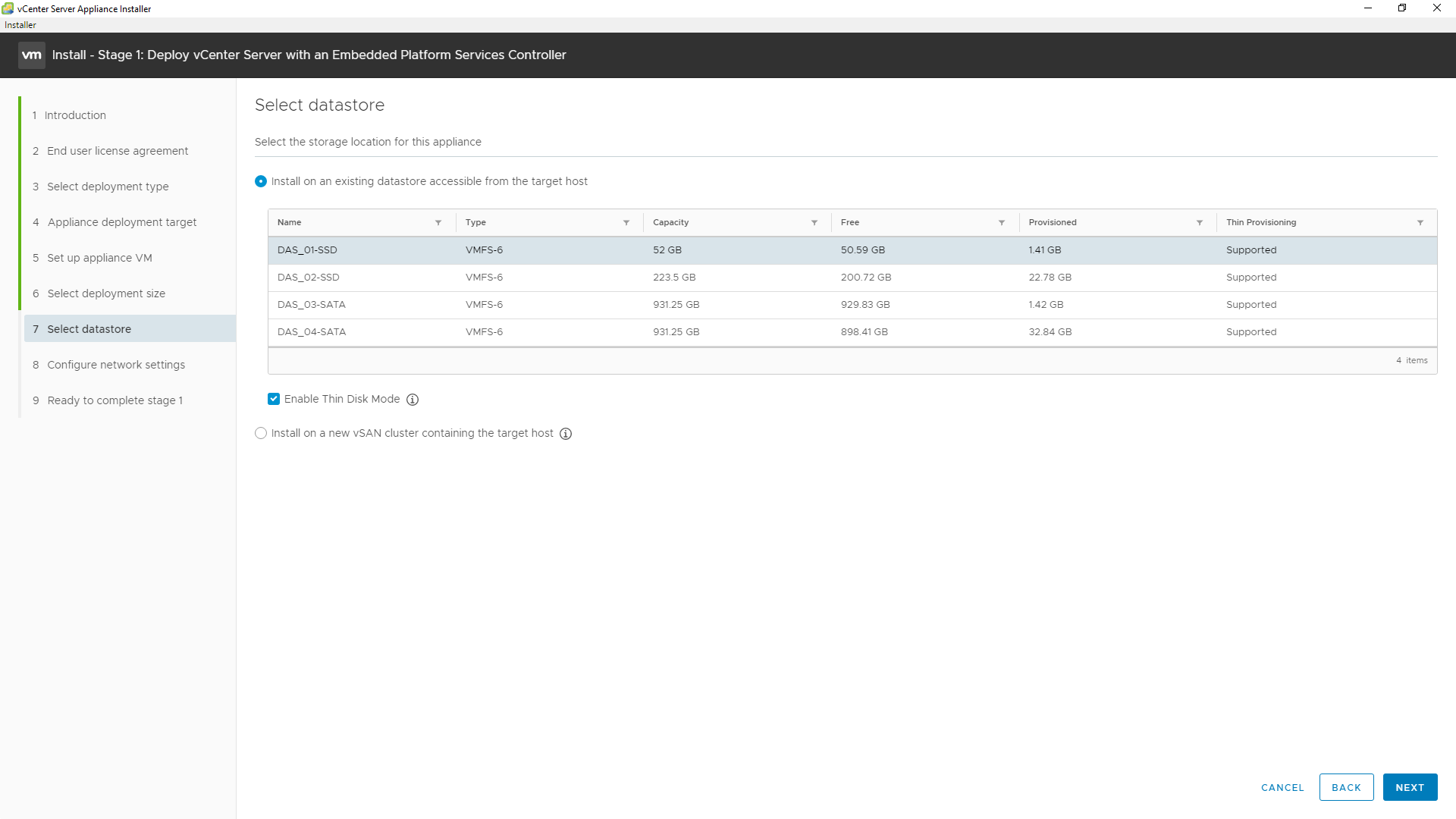The height and width of the screenshot is (819, 1456).
Task: Open the Capacity column filter
Action: coord(814,223)
